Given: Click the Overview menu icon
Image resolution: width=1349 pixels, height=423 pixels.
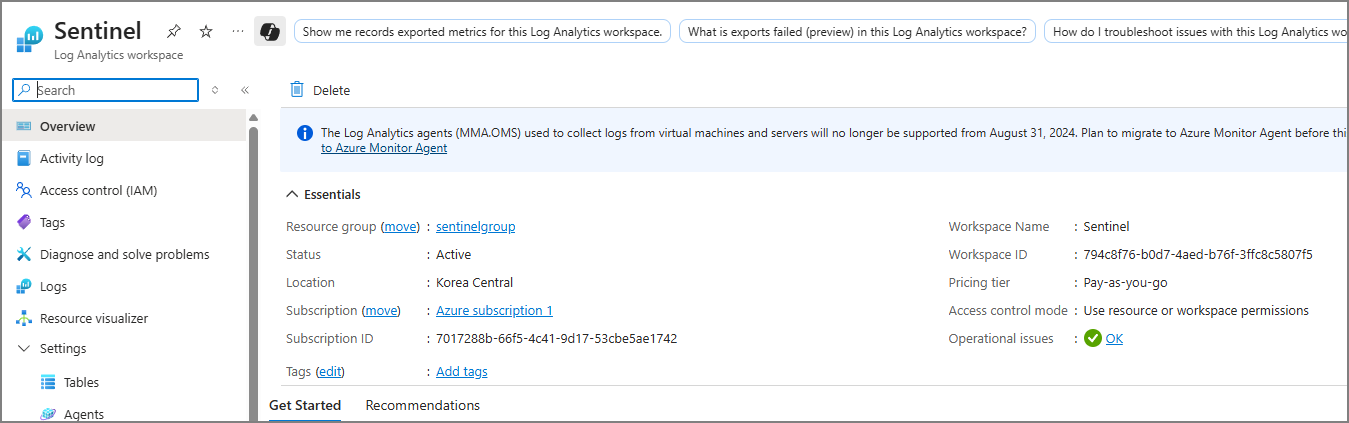Looking at the screenshot, I should point(24,126).
